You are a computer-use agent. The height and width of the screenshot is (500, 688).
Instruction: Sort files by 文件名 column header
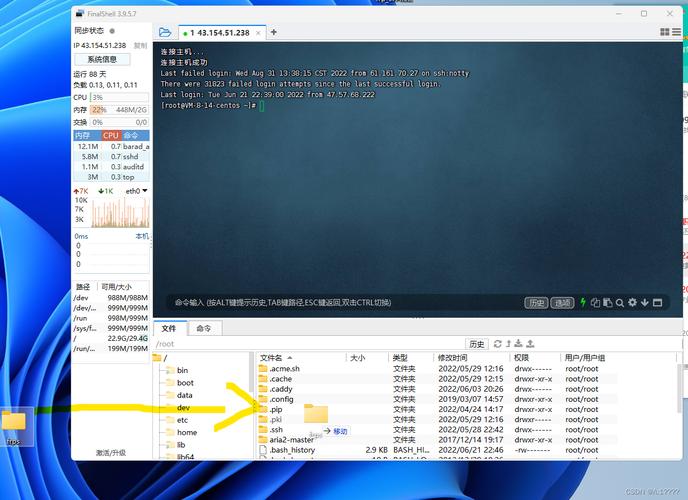[301, 358]
